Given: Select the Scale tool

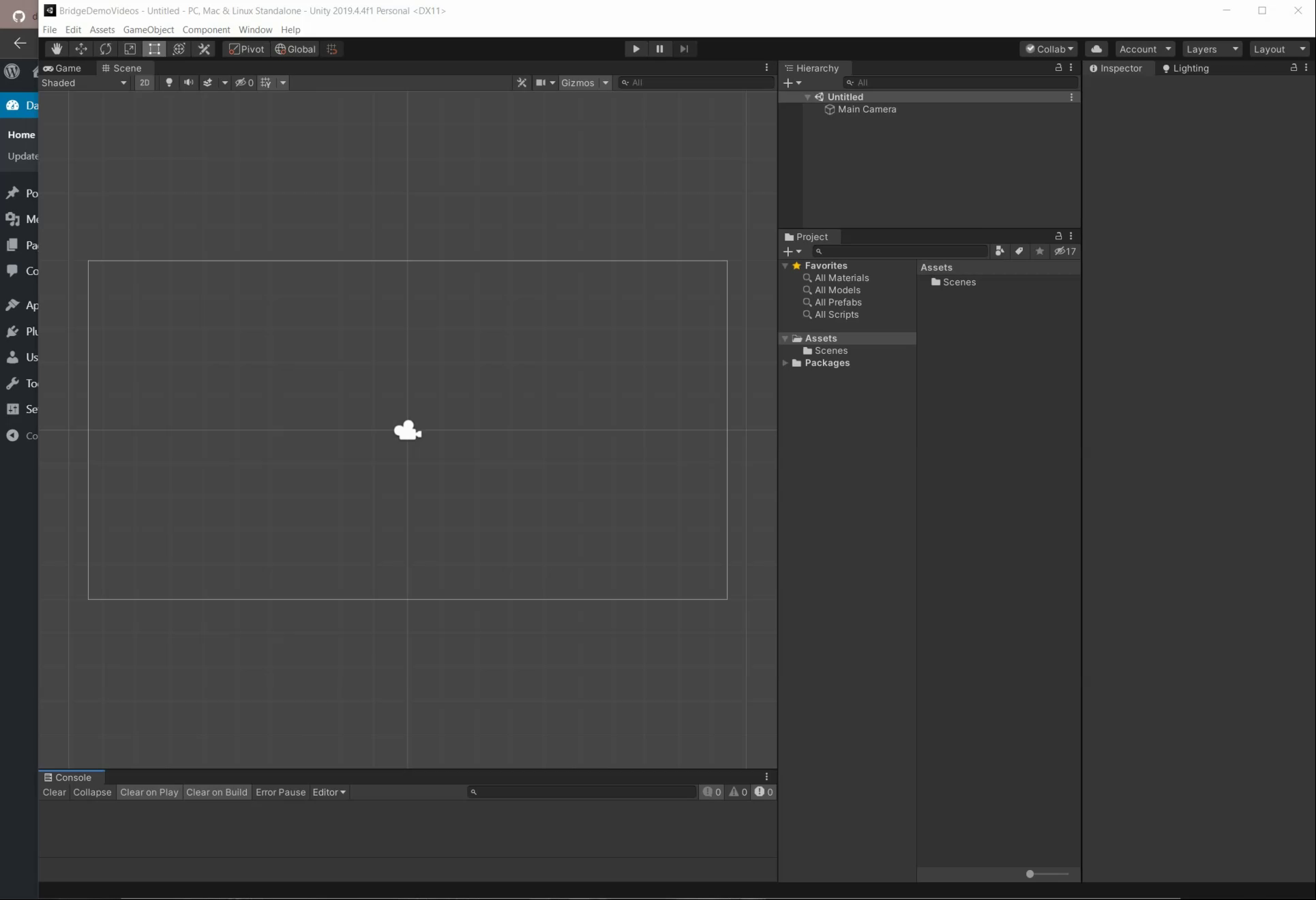Looking at the screenshot, I should click(130, 49).
